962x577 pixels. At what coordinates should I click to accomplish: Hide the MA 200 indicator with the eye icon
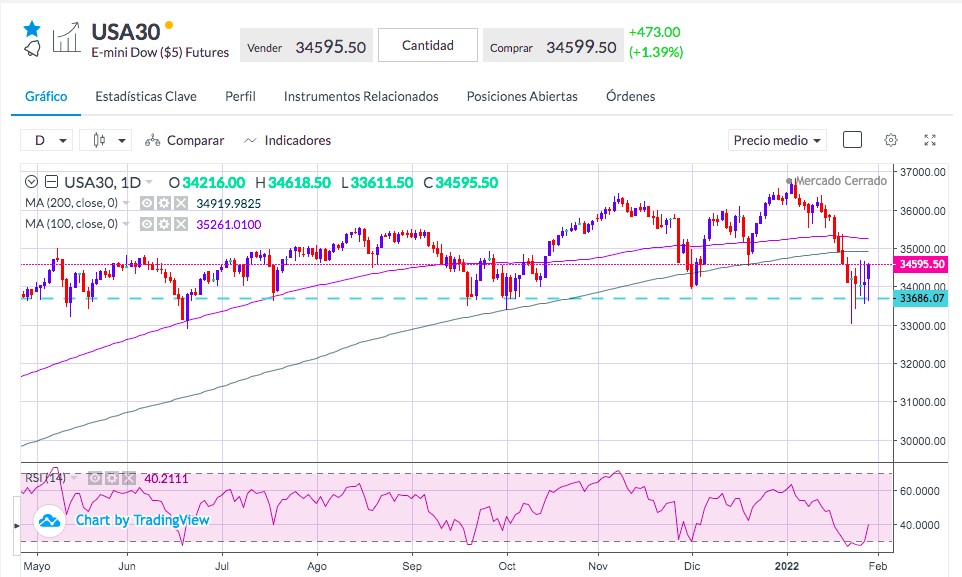(x=147, y=203)
